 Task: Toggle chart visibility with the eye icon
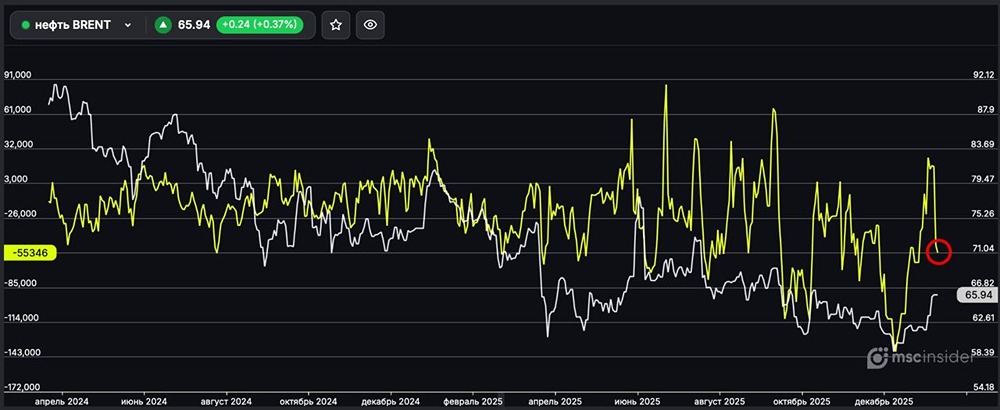tap(370, 25)
